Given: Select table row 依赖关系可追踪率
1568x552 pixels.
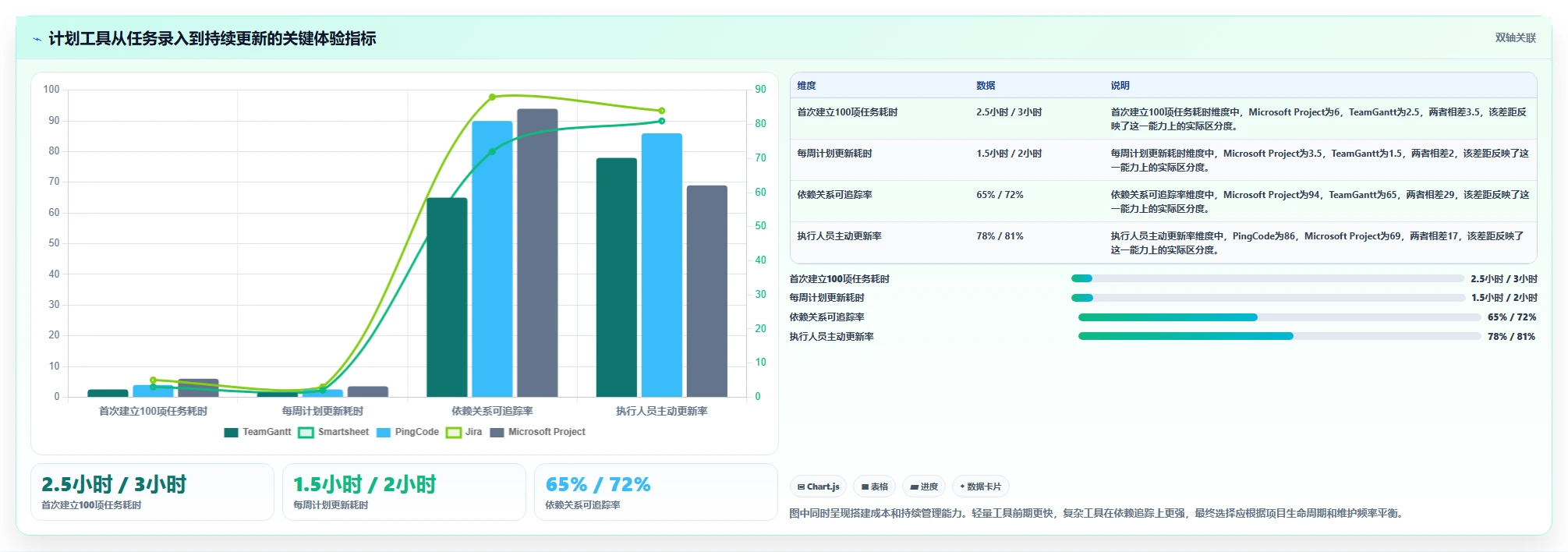Looking at the screenshot, I should (x=1163, y=201).
